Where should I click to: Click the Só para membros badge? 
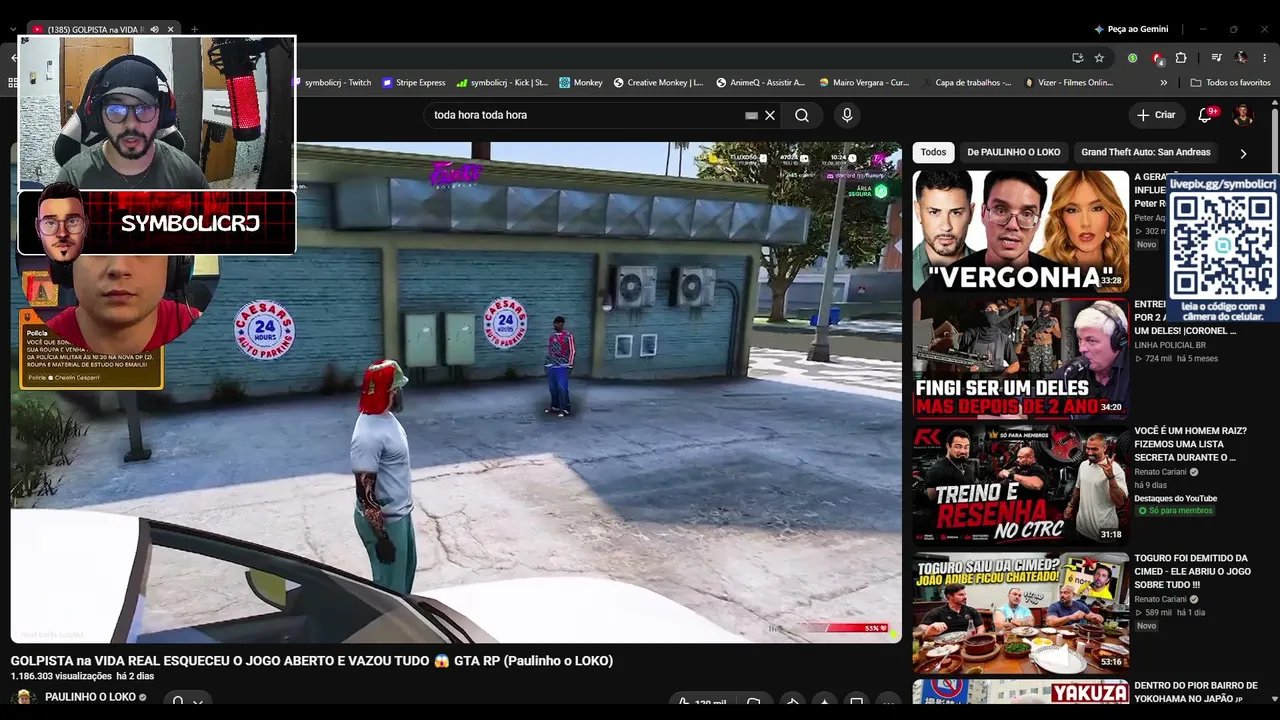[x=1175, y=511]
